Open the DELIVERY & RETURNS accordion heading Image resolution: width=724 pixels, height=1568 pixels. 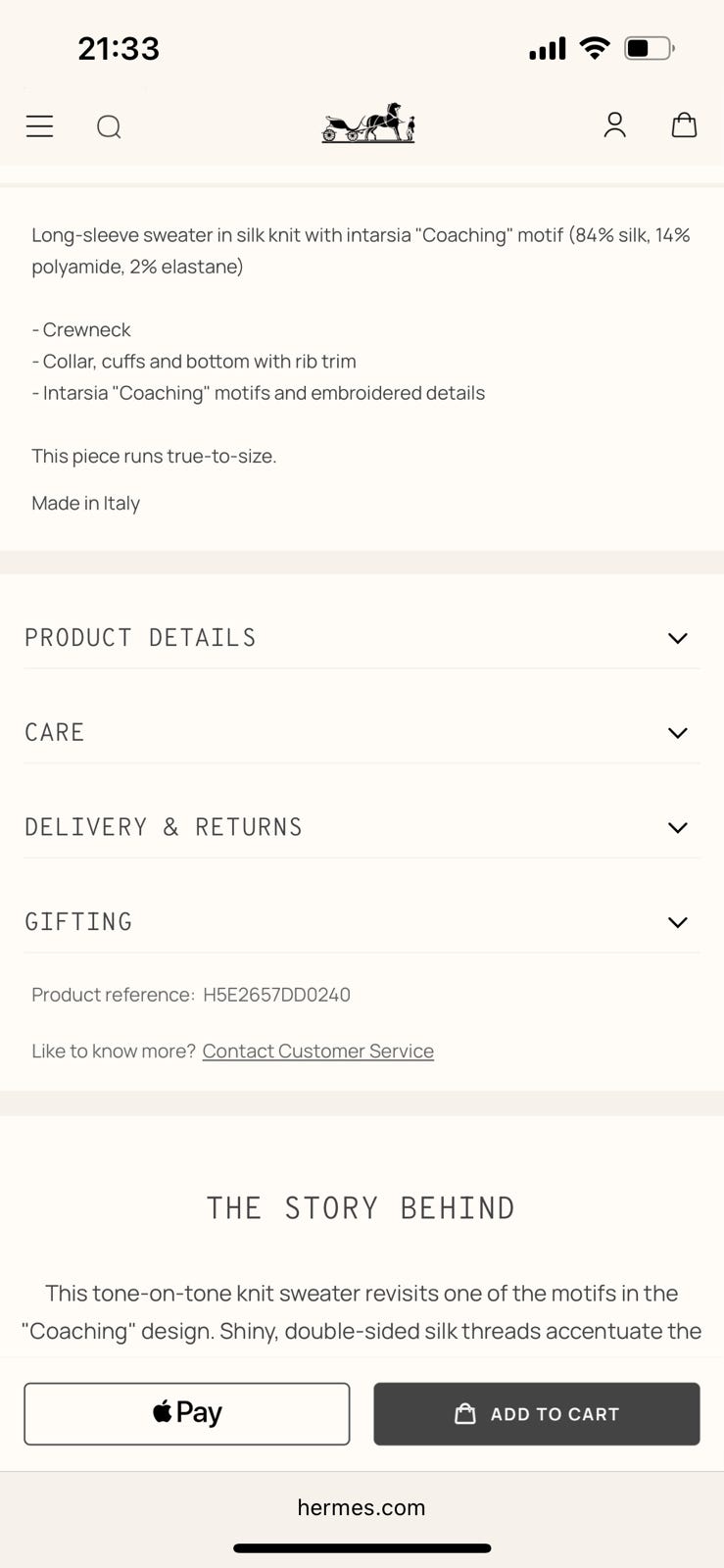pos(164,827)
